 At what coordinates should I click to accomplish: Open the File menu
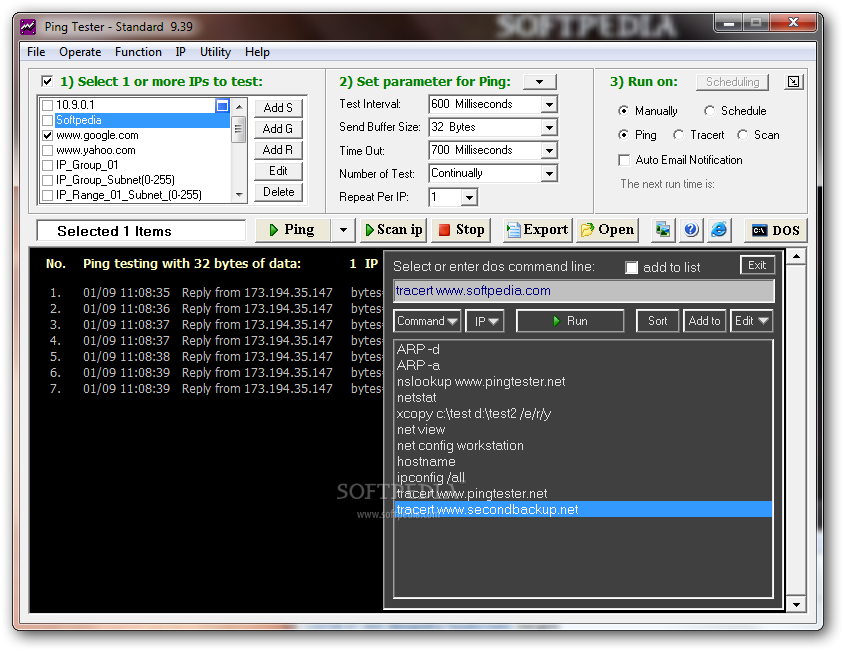(x=36, y=52)
